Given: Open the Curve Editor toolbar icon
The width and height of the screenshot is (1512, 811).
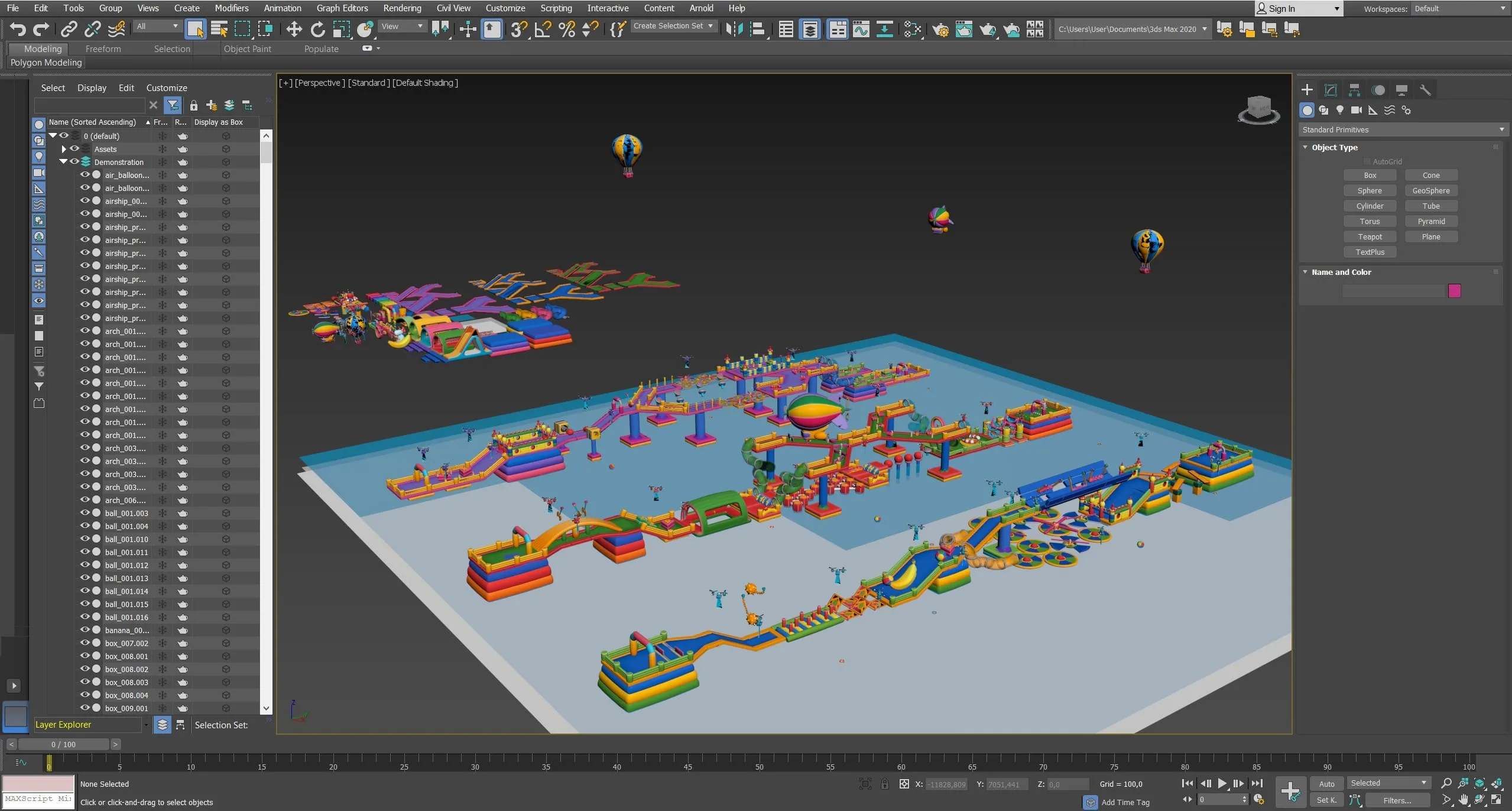Looking at the screenshot, I should 861,29.
